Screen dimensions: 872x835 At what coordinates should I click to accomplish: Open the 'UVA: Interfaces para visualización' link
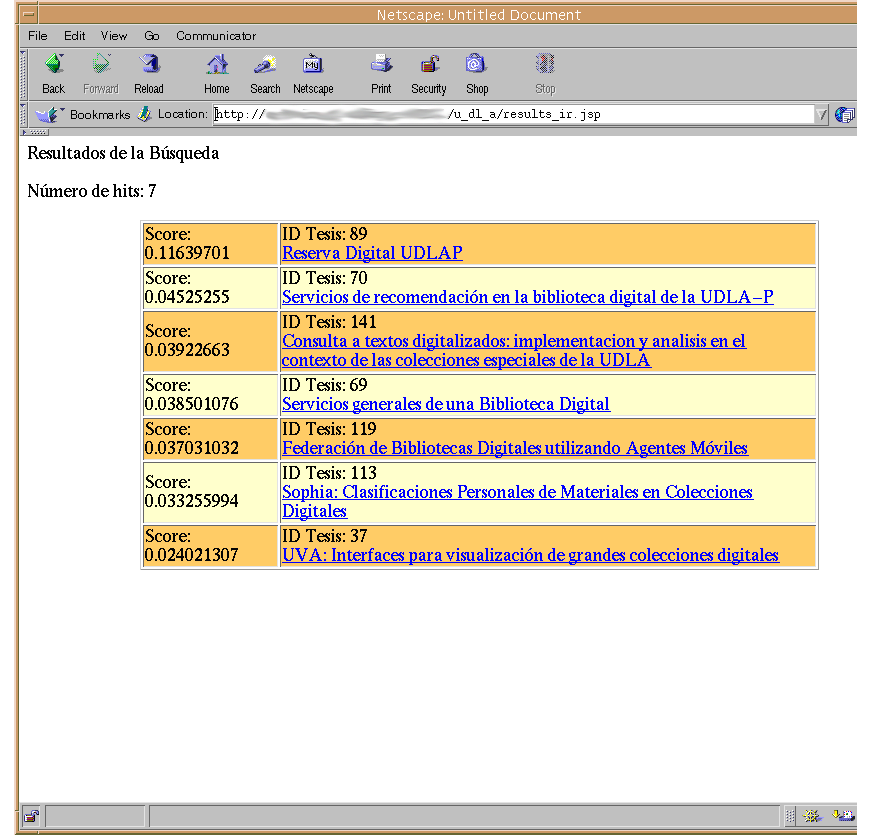pos(530,555)
